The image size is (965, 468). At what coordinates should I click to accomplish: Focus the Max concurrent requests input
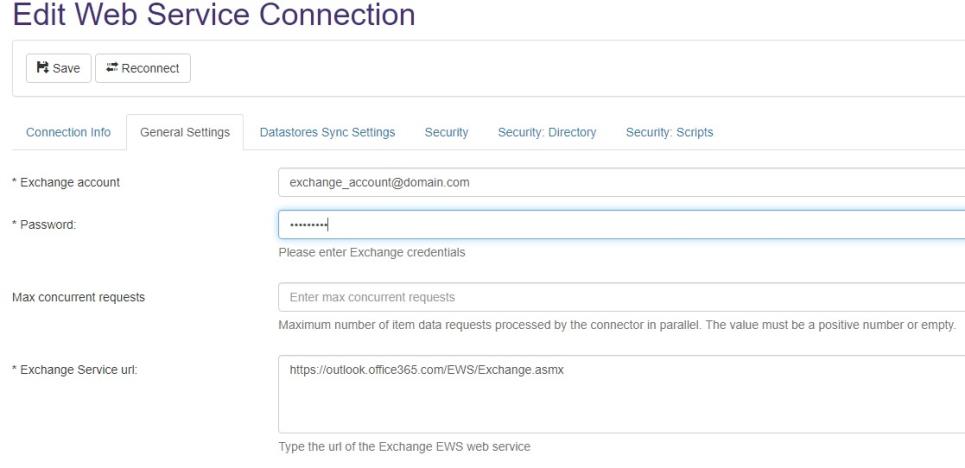click(620, 297)
